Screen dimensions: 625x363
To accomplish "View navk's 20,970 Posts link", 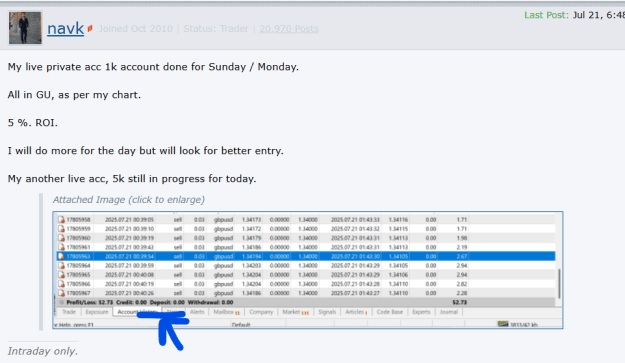I will [x=289, y=29].
